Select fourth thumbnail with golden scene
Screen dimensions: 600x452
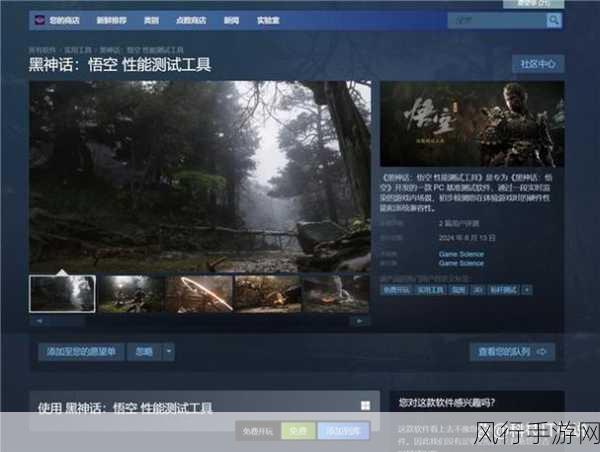268,294
